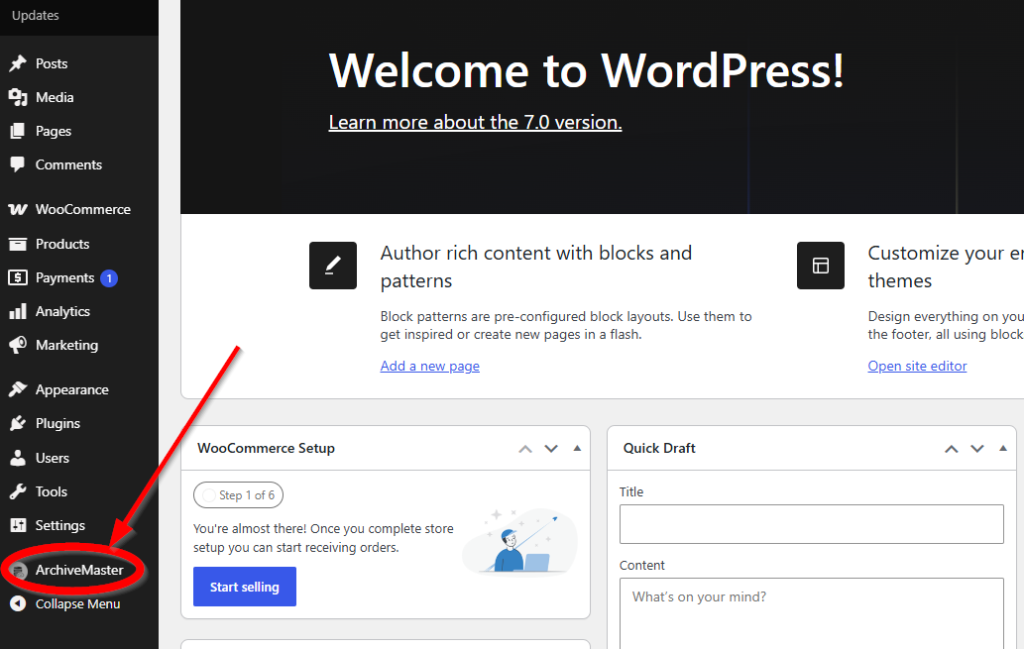The width and height of the screenshot is (1024, 649).
Task: Click the Tools wrench icon
Action: coord(18,492)
